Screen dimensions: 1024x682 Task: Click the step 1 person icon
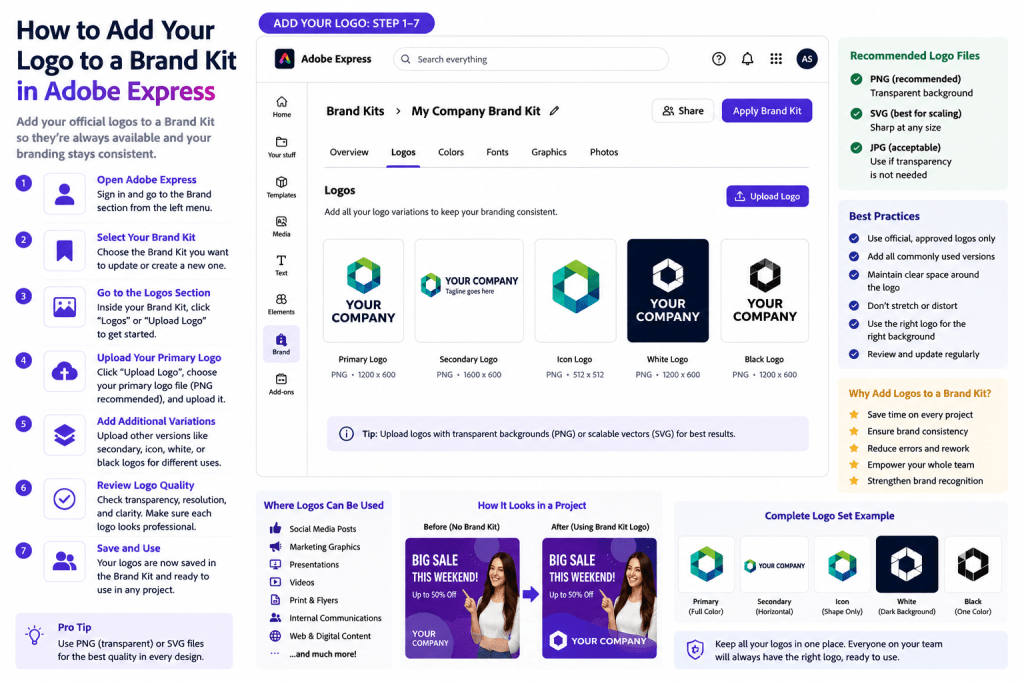click(x=64, y=194)
